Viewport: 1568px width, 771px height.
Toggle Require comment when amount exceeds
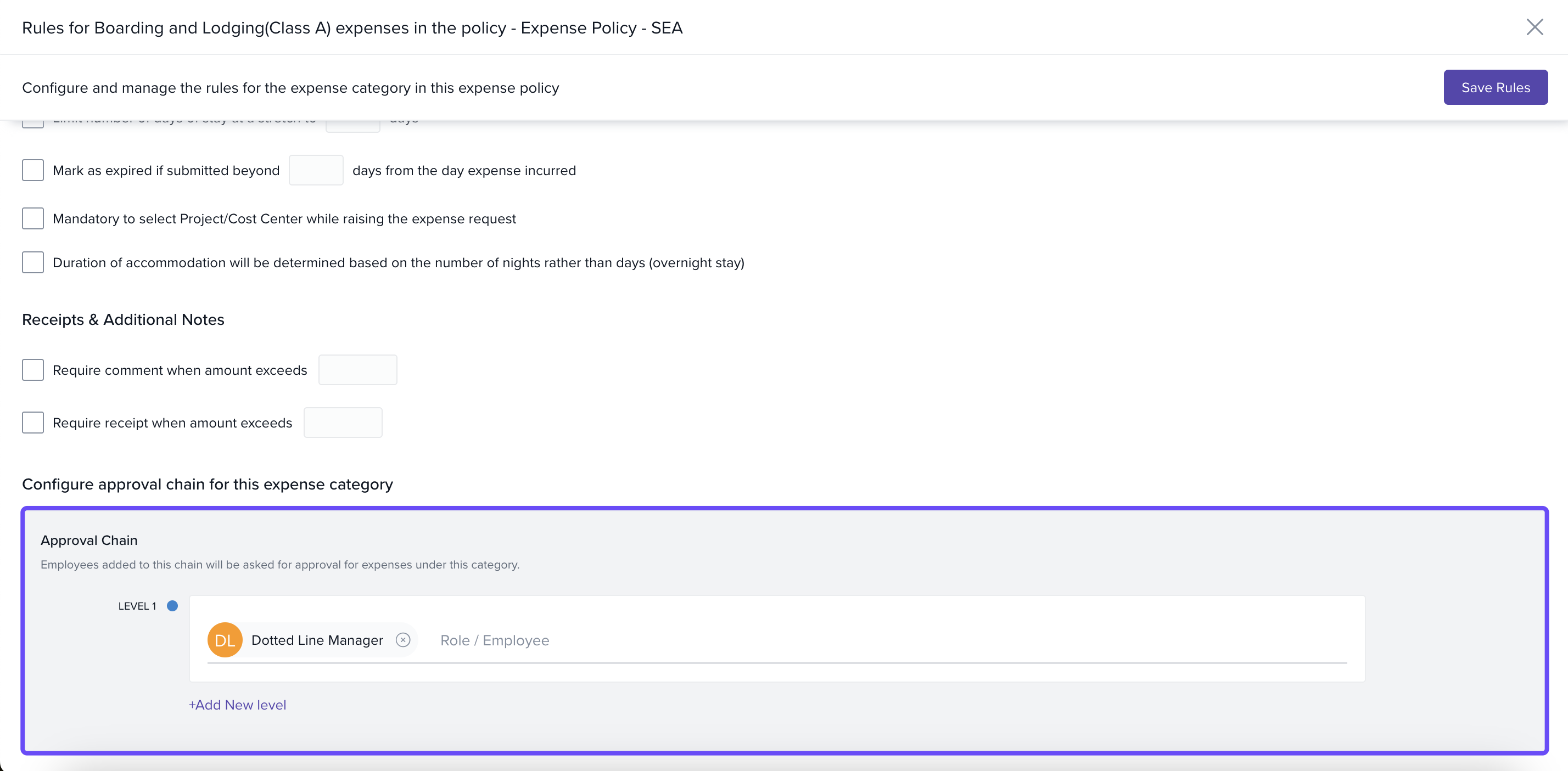tap(33, 370)
